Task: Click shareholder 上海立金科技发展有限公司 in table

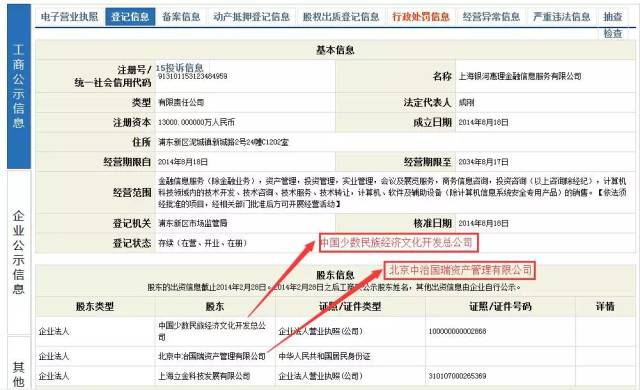Action: [204, 376]
